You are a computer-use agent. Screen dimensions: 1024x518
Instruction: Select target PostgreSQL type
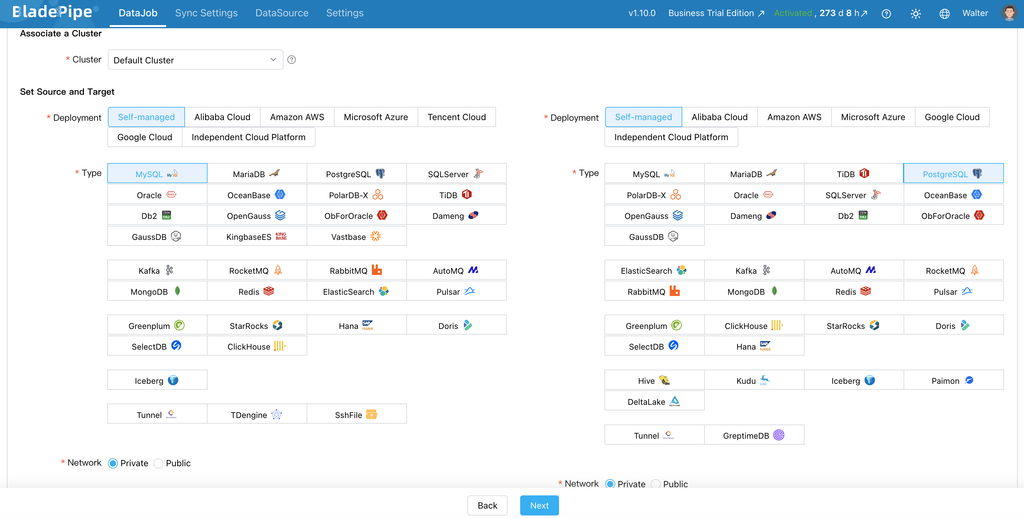click(x=953, y=174)
